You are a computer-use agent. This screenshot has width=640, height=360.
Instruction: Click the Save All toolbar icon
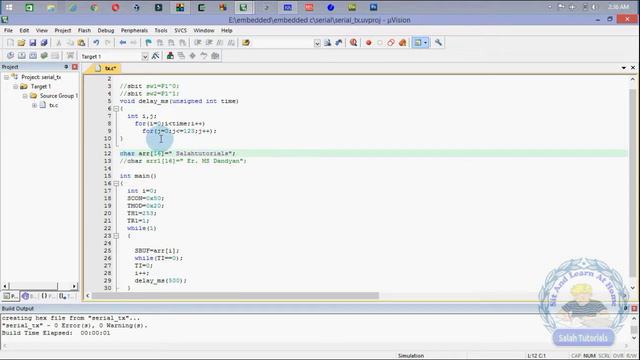[x=44, y=43]
